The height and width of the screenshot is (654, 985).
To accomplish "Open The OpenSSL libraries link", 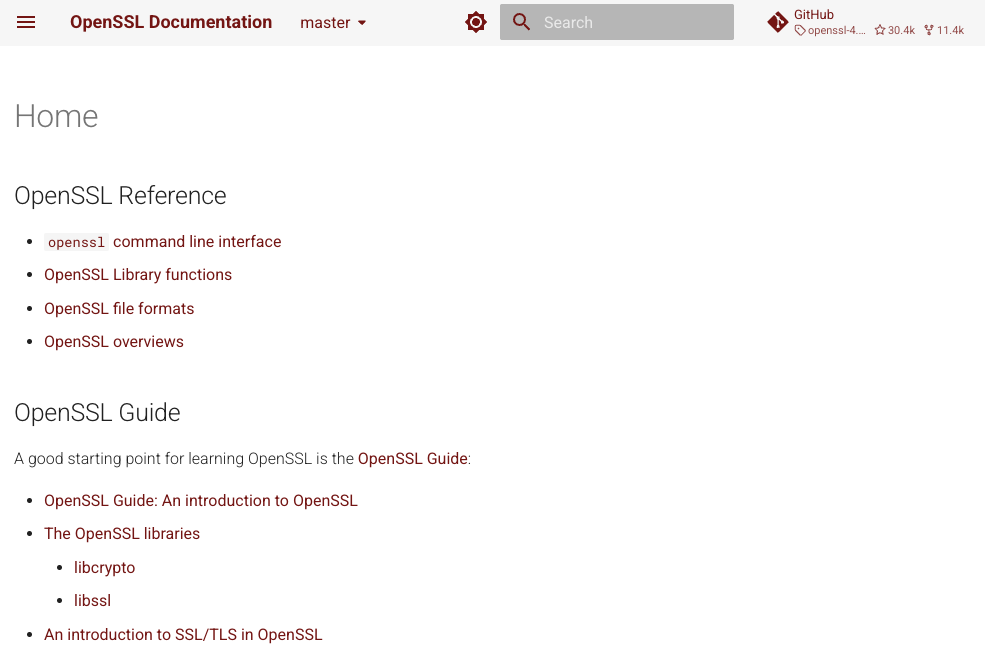I will coord(122,533).
